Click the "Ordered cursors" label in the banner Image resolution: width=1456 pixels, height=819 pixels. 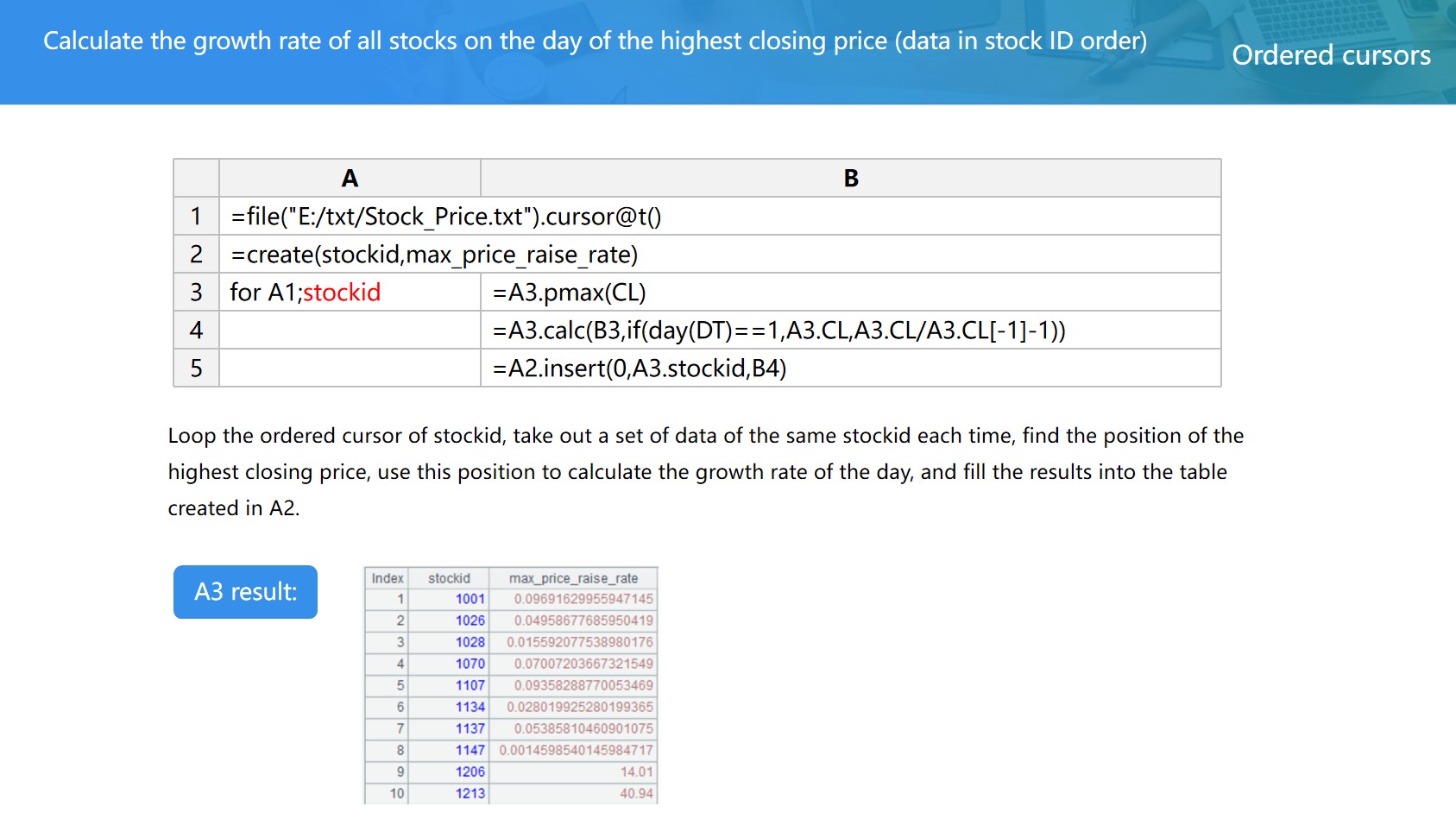coord(1330,55)
